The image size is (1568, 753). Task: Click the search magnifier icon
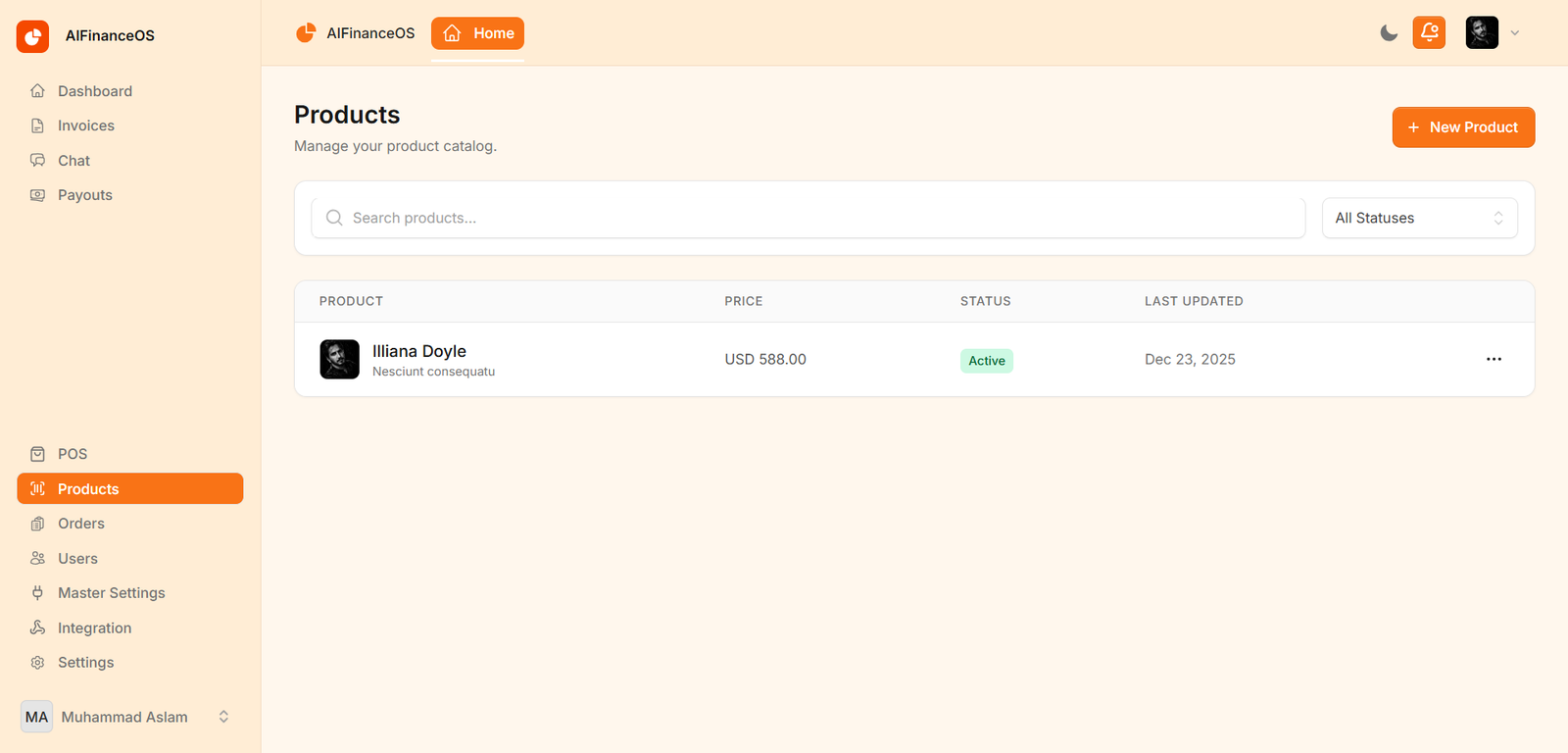(334, 218)
